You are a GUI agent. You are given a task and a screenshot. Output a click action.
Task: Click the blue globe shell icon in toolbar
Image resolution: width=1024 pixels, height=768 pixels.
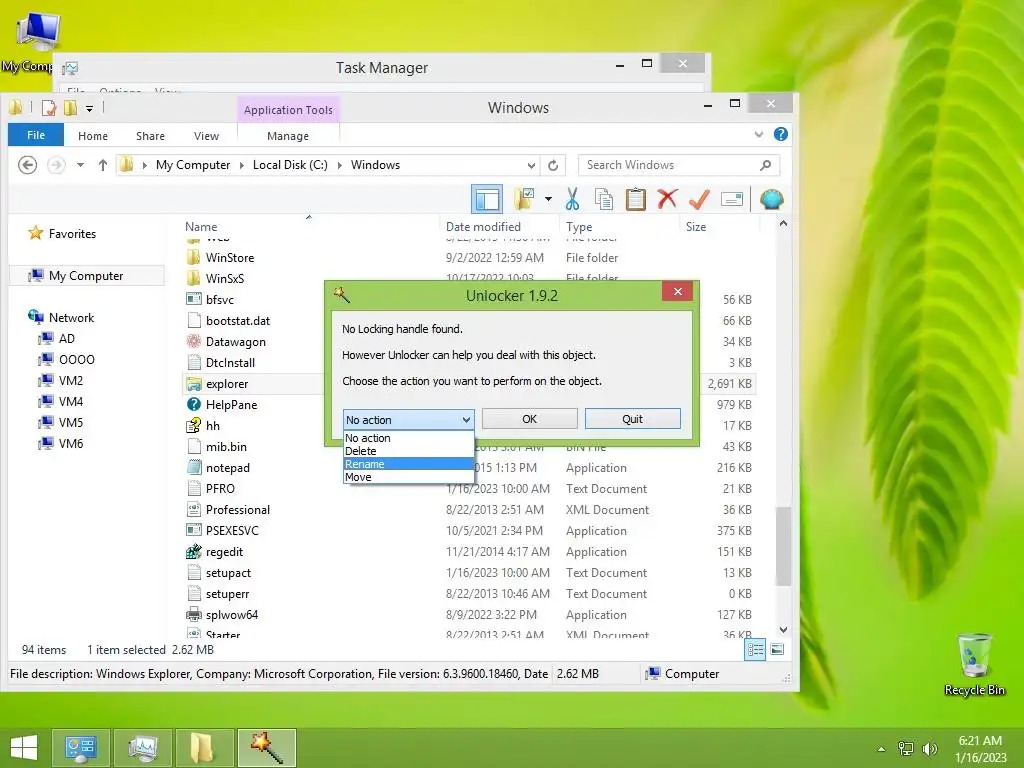coord(771,199)
